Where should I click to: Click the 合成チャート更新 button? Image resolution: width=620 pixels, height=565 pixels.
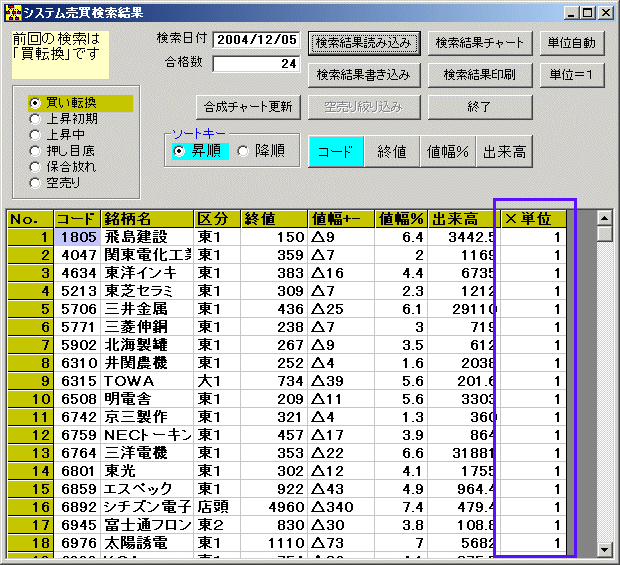point(248,107)
